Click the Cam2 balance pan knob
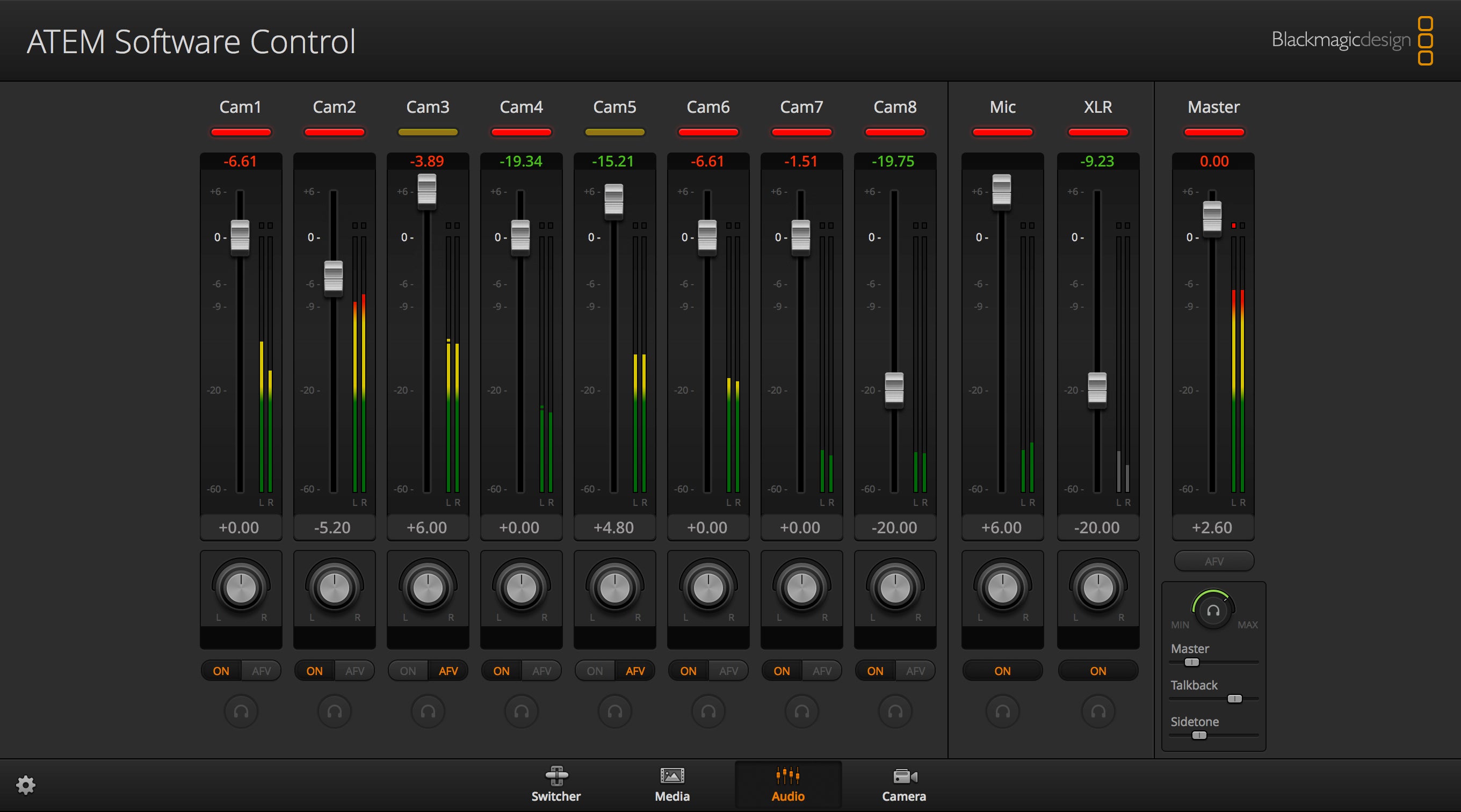 (x=335, y=588)
